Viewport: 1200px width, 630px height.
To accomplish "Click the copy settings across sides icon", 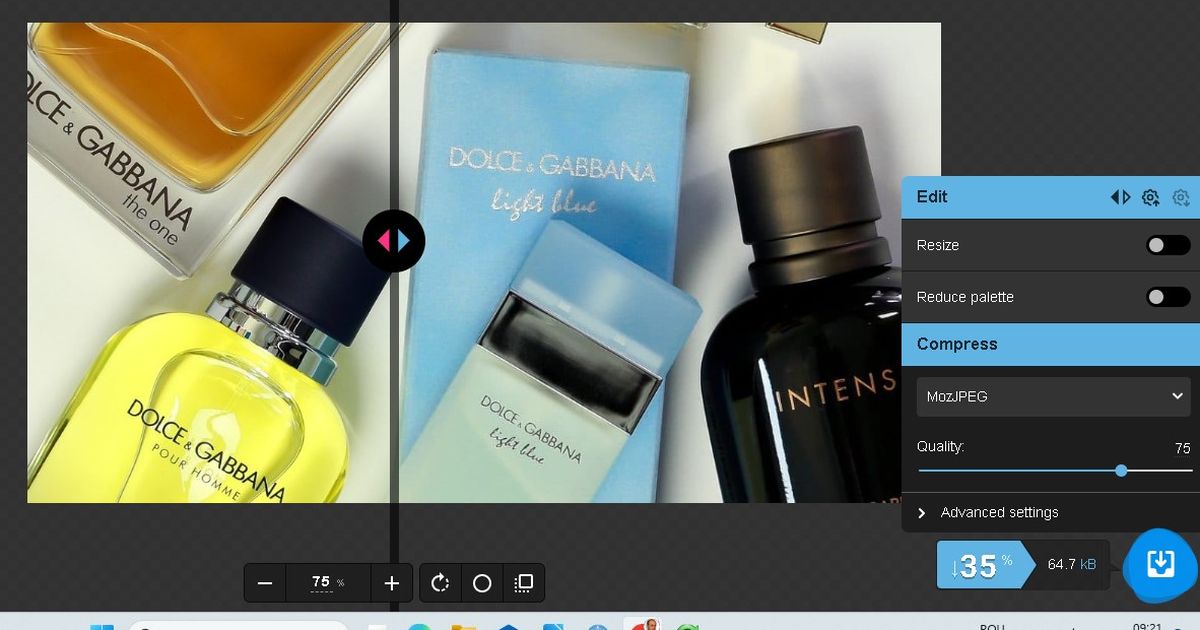I will point(1120,197).
